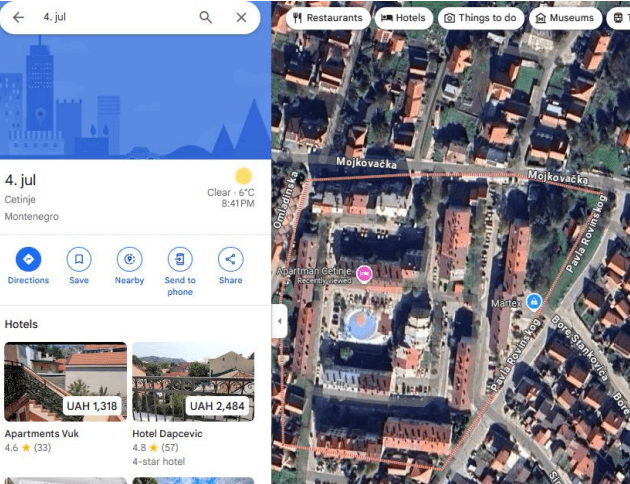Viewport: 630px width, 484px height.
Task: Click Apartments Vuk name link
Action: tap(41, 434)
